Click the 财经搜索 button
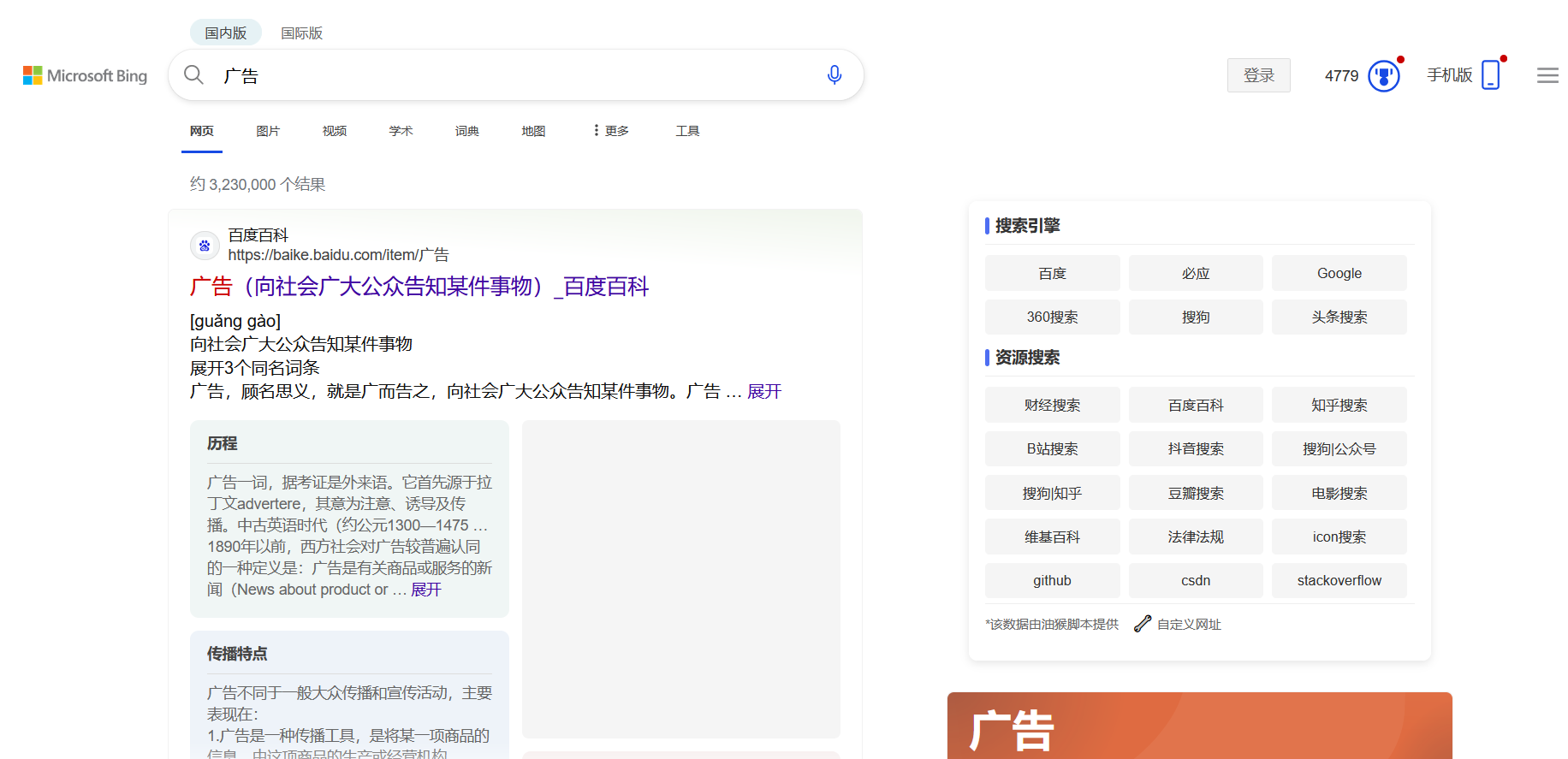This screenshot has height=759, width=1568. pyautogui.click(x=1053, y=405)
